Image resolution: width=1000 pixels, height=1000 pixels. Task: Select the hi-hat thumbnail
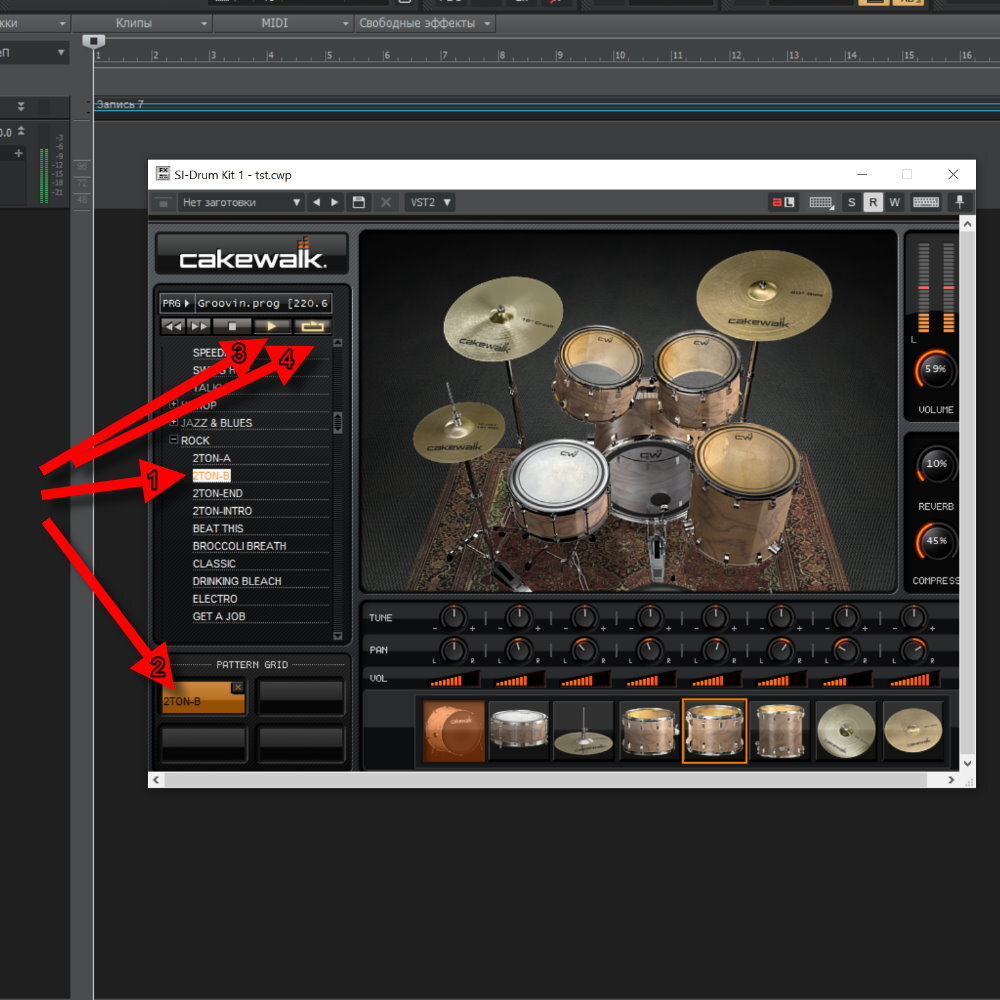point(584,731)
